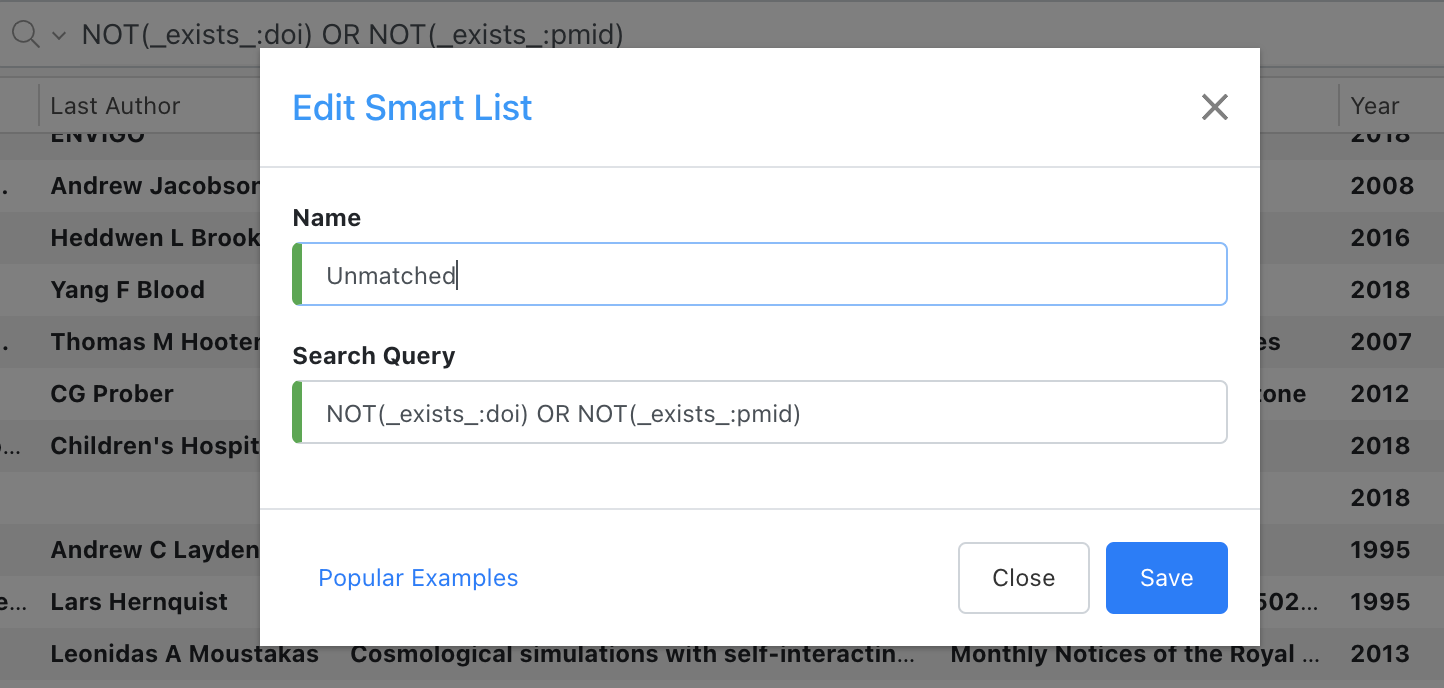Viewport: 1444px width, 688px height.
Task: Click the Close button in the dialog
Action: (x=1023, y=577)
